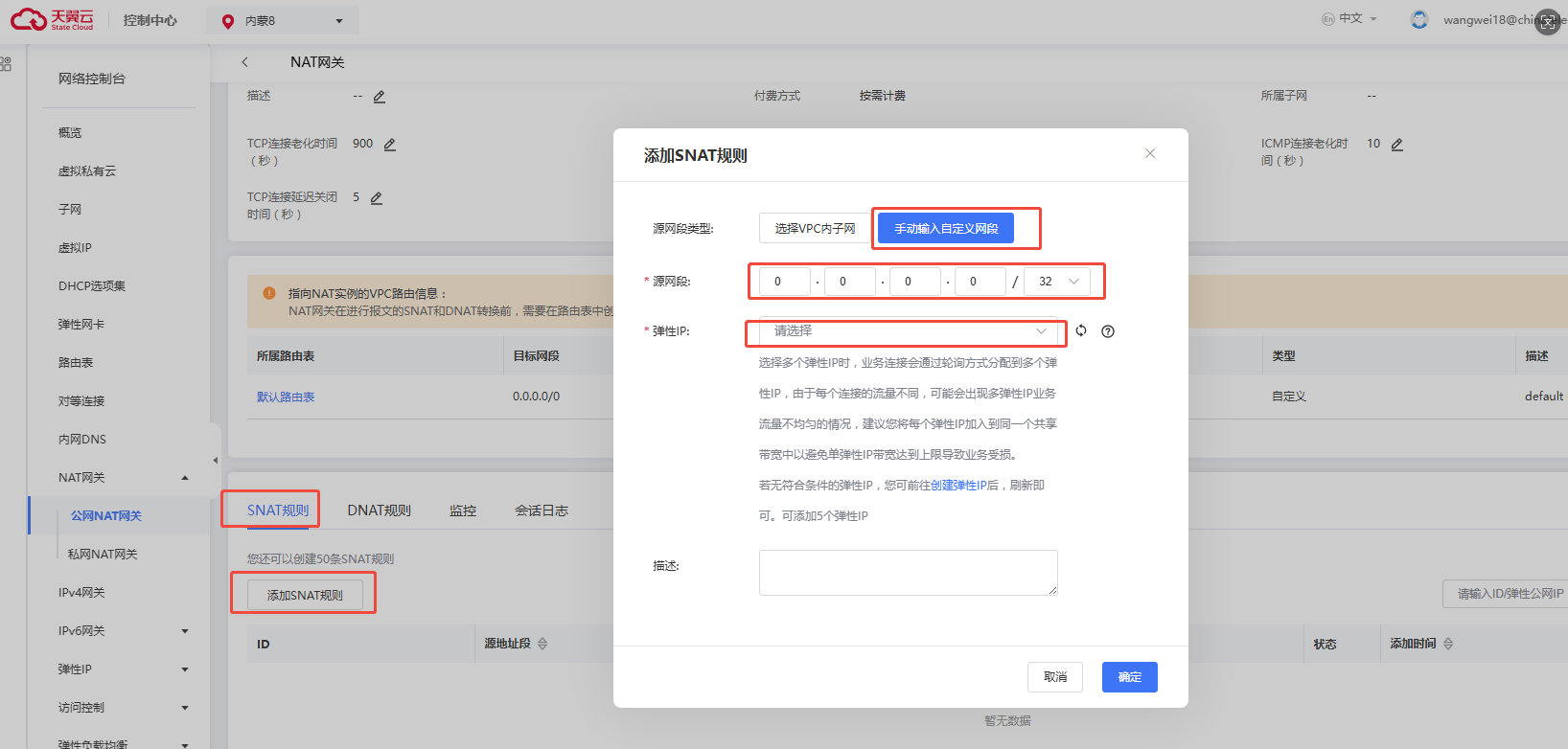Viewport: 1568px width, 749px height.
Task: Select 手动输入自定义网段 option
Action: click(x=946, y=229)
